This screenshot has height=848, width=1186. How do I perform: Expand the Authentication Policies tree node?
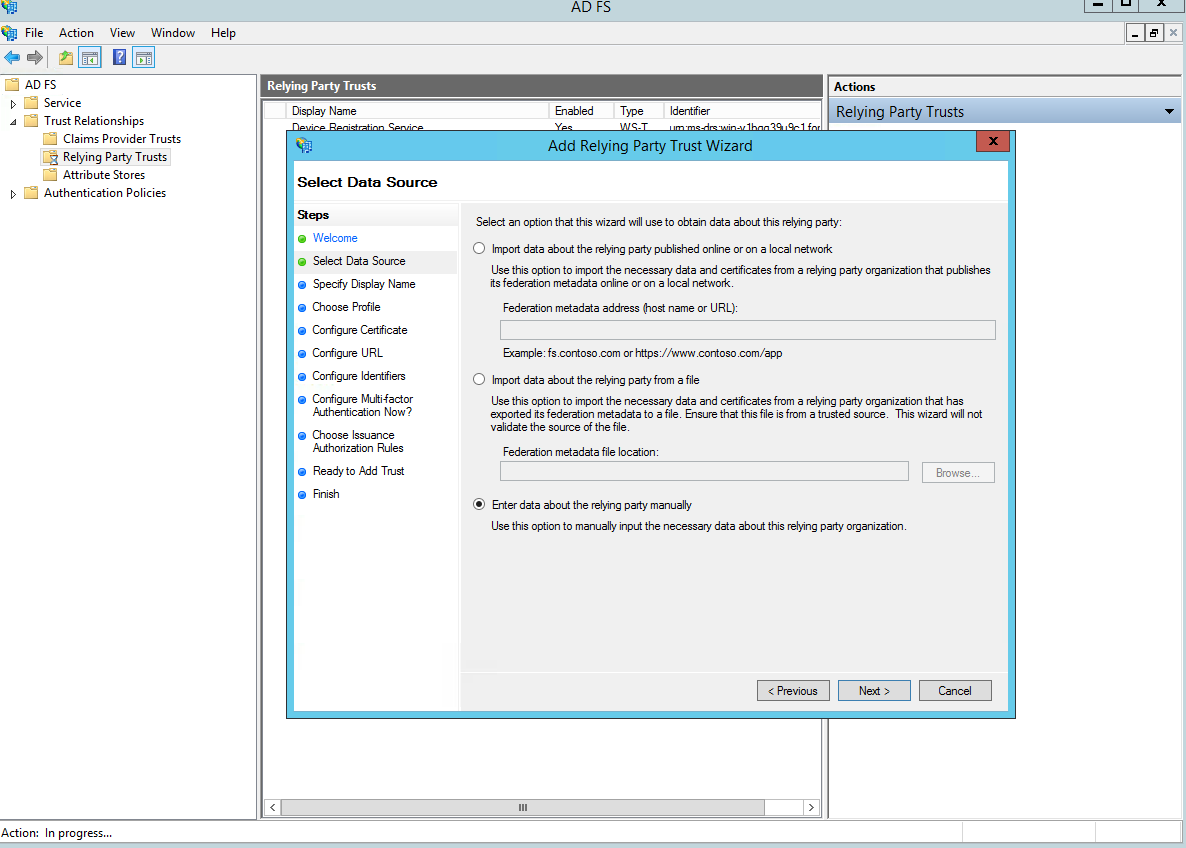pos(13,194)
